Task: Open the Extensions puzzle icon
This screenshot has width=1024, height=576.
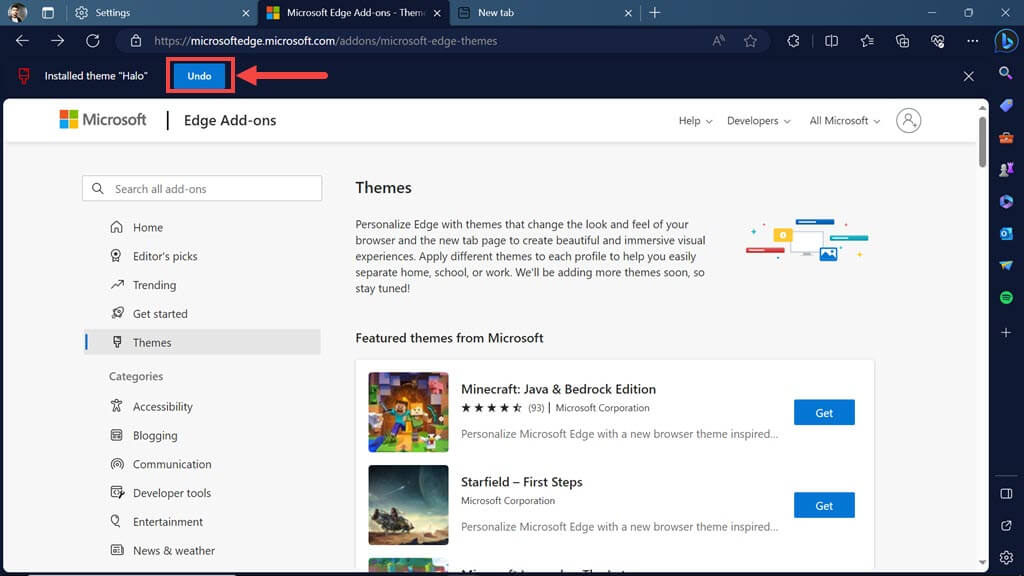Action: click(793, 40)
